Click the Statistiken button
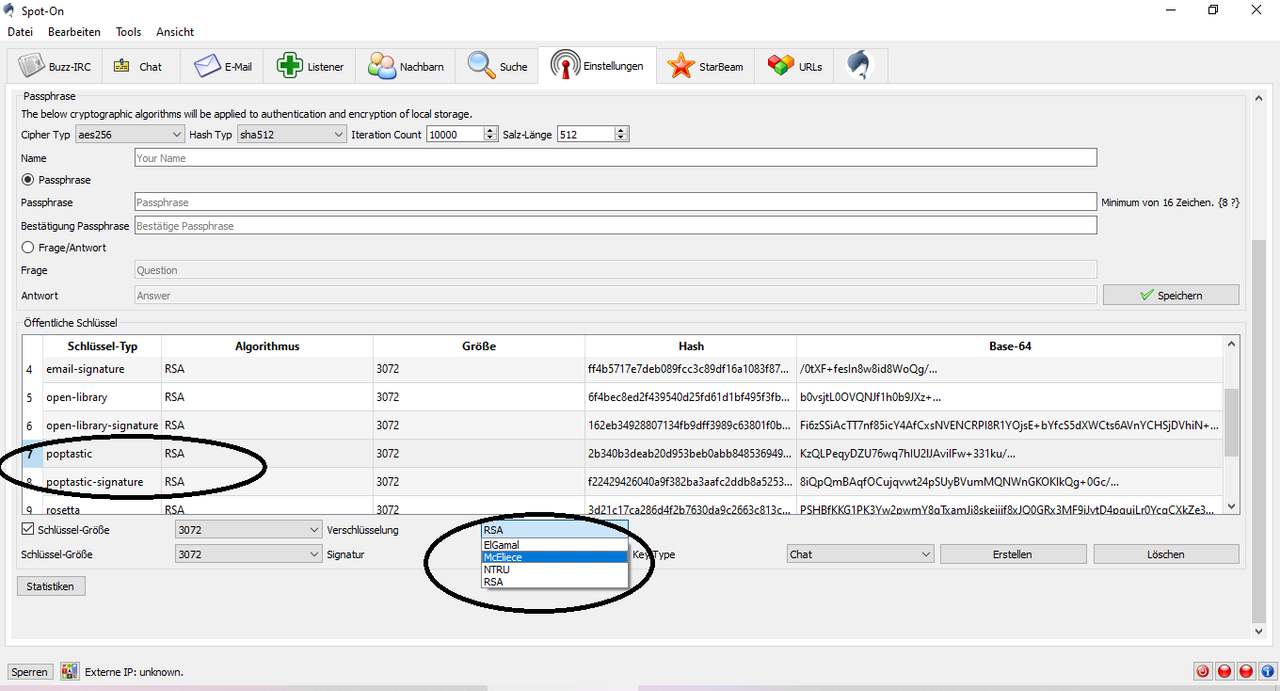This screenshot has width=1280, height=691. click(x=51, y=586)
